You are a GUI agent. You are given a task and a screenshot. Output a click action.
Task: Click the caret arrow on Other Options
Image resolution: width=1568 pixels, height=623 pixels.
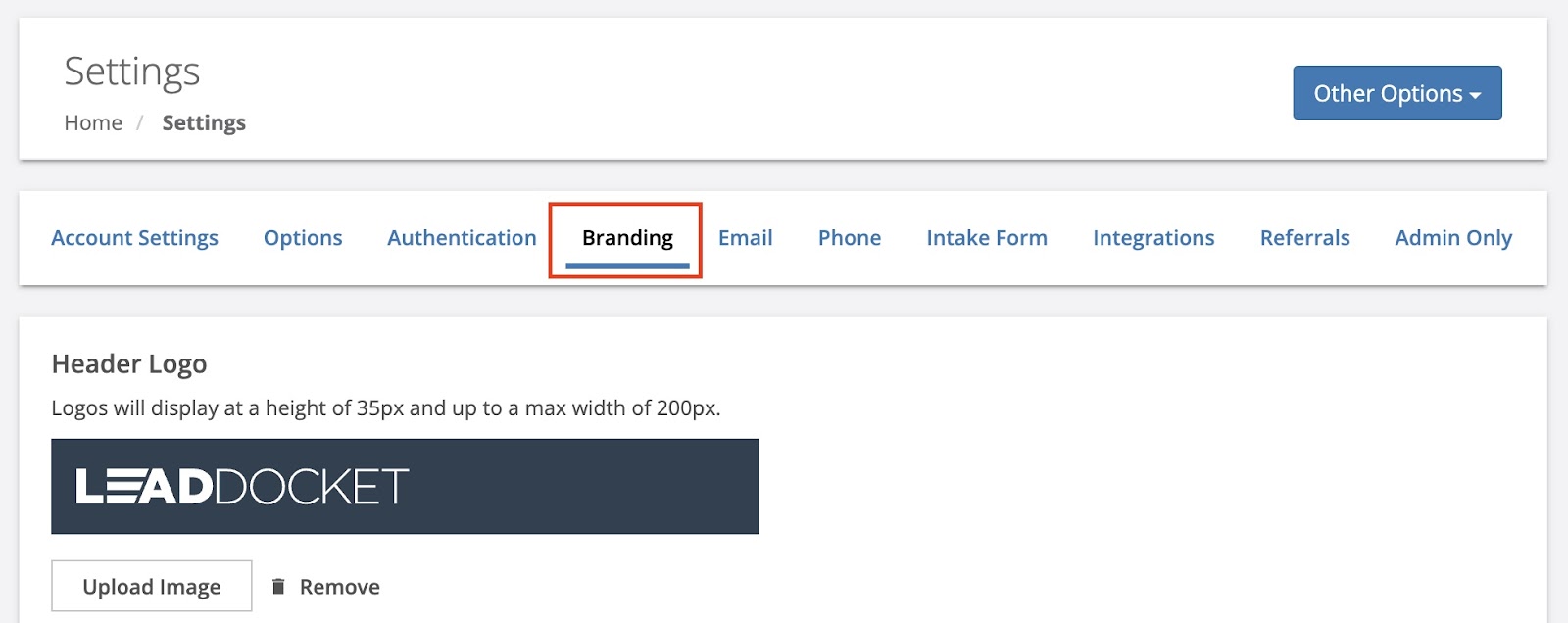[1475, 95]
